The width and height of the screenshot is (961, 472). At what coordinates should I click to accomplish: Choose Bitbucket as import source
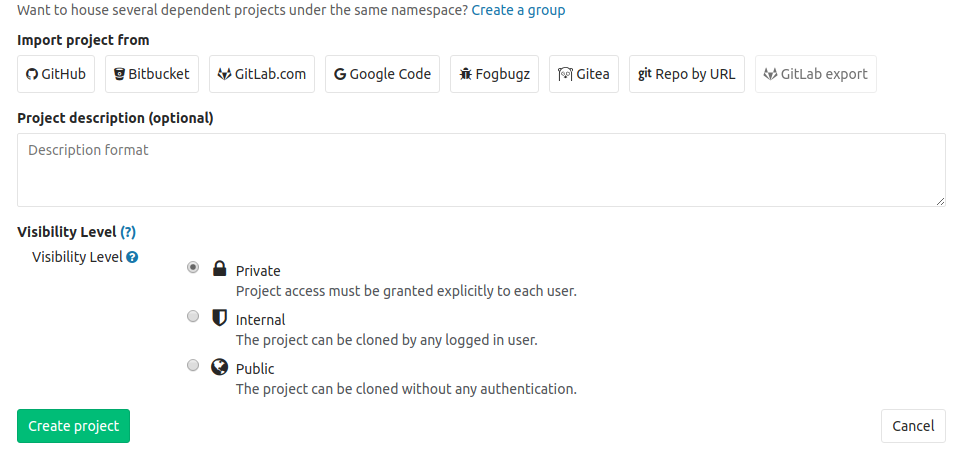152,74
